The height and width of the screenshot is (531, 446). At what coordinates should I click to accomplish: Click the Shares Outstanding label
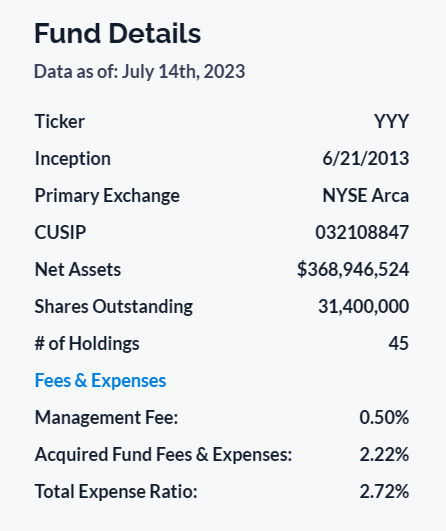114,306
